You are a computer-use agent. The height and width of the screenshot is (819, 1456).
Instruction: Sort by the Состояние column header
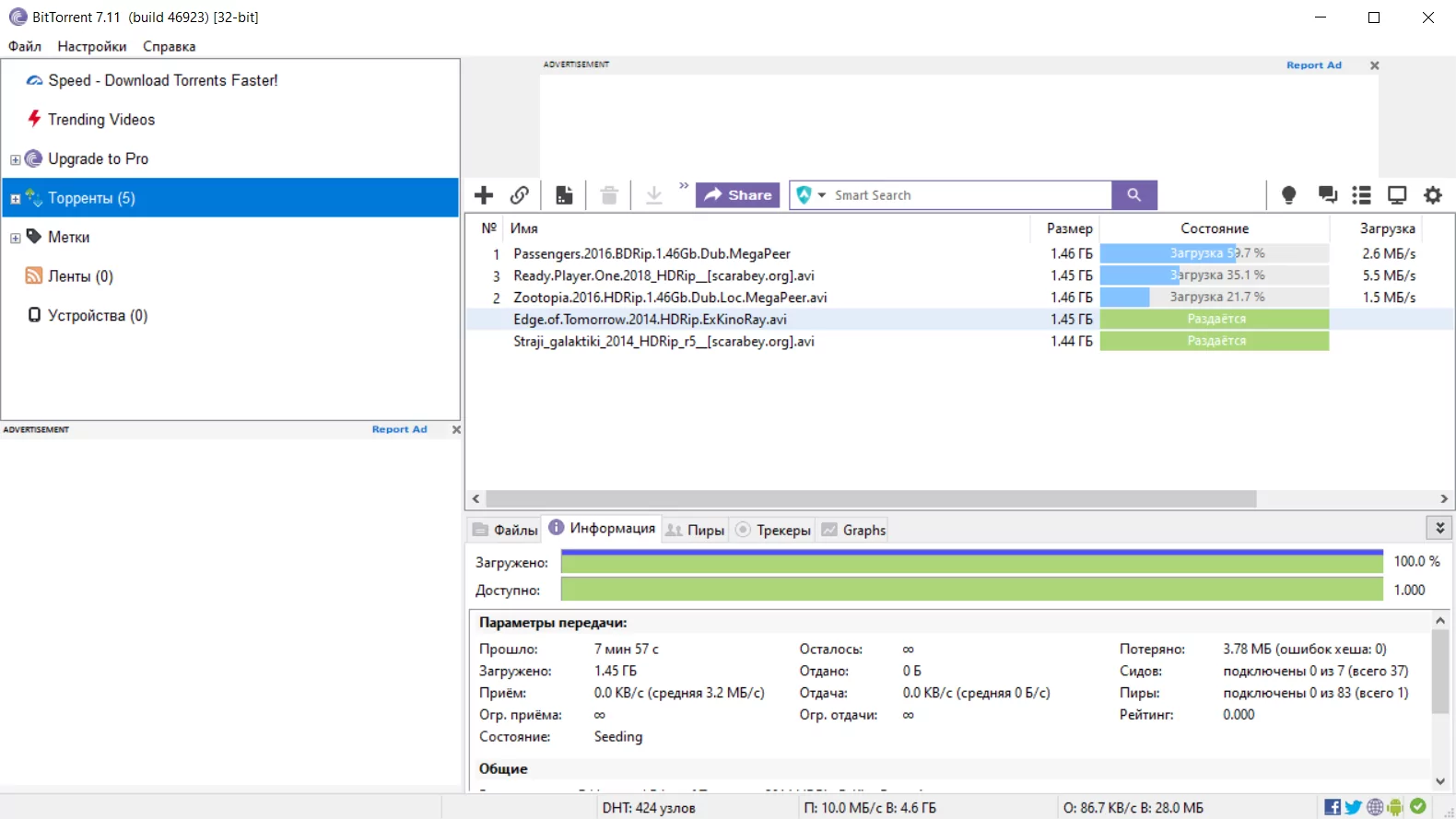coord(1215,228)
